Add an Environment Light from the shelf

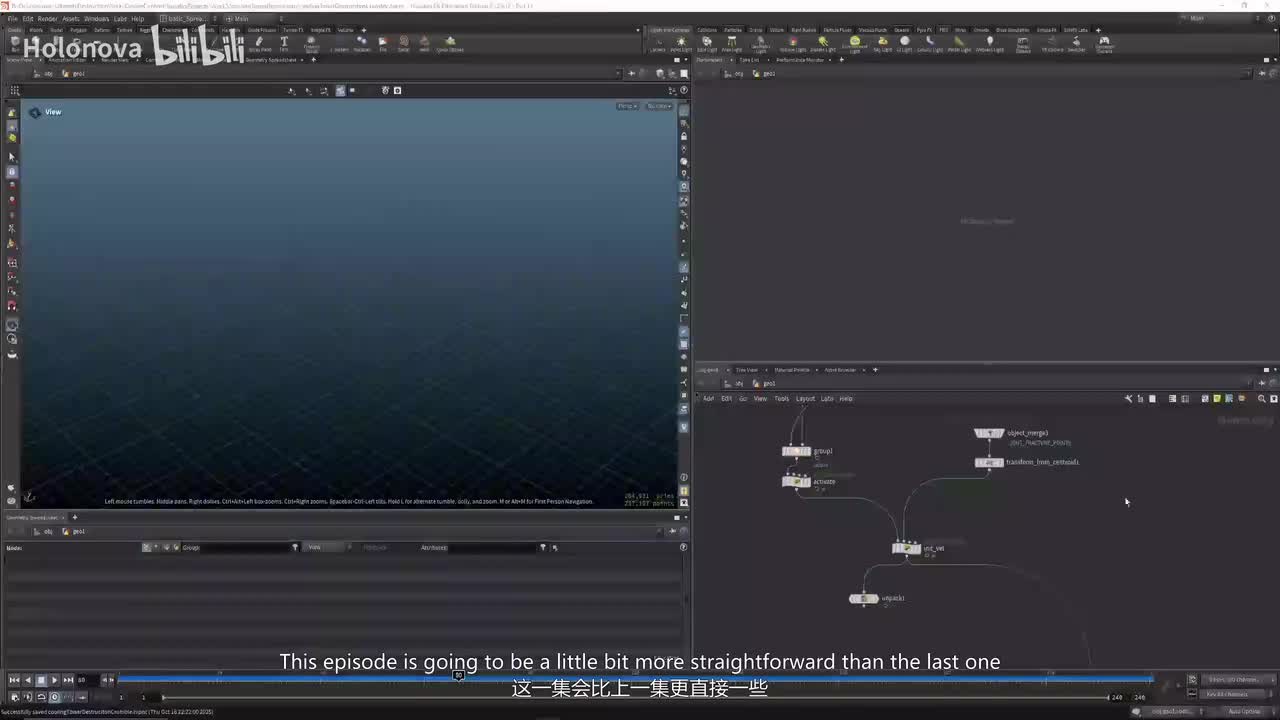tap(855, 44)
